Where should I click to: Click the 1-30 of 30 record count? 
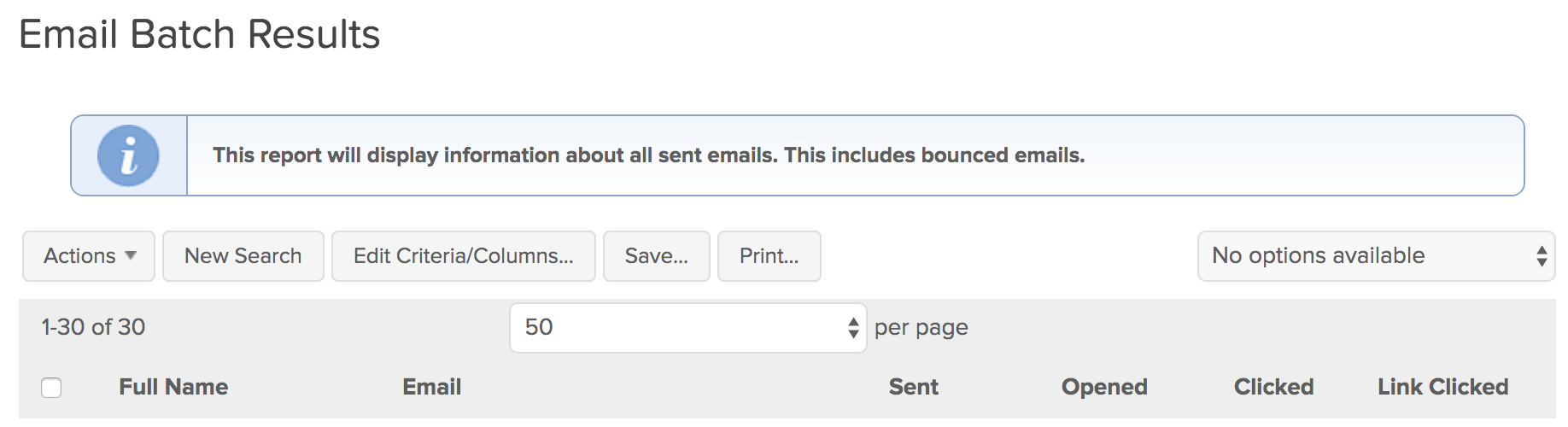click(93, 327)
